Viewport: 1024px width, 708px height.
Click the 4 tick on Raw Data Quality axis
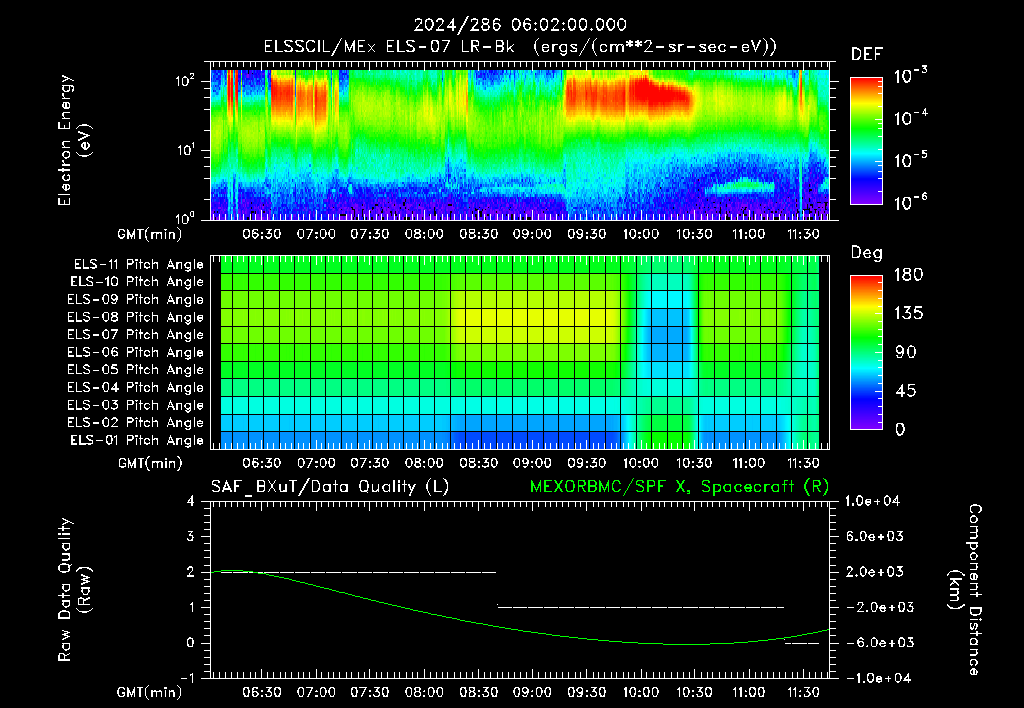[190, 501]
